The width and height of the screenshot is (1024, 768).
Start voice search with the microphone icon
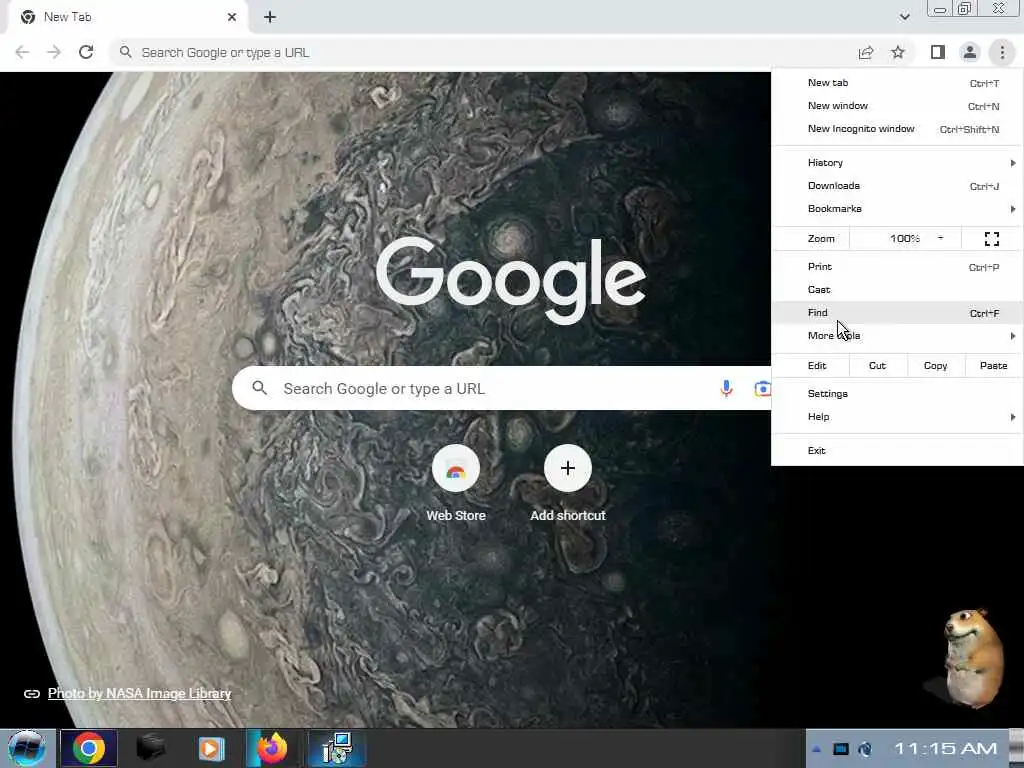(726, 389)
